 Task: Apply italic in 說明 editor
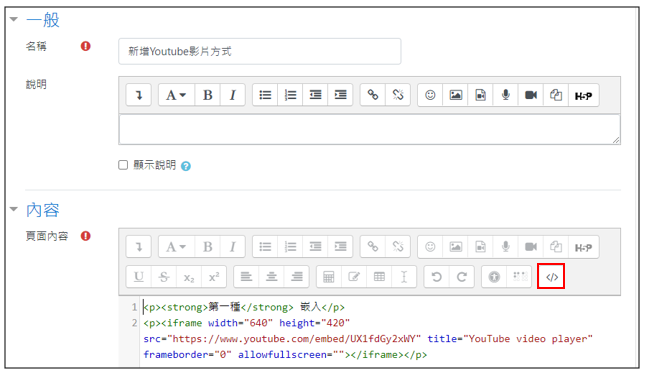click(232, 95)
